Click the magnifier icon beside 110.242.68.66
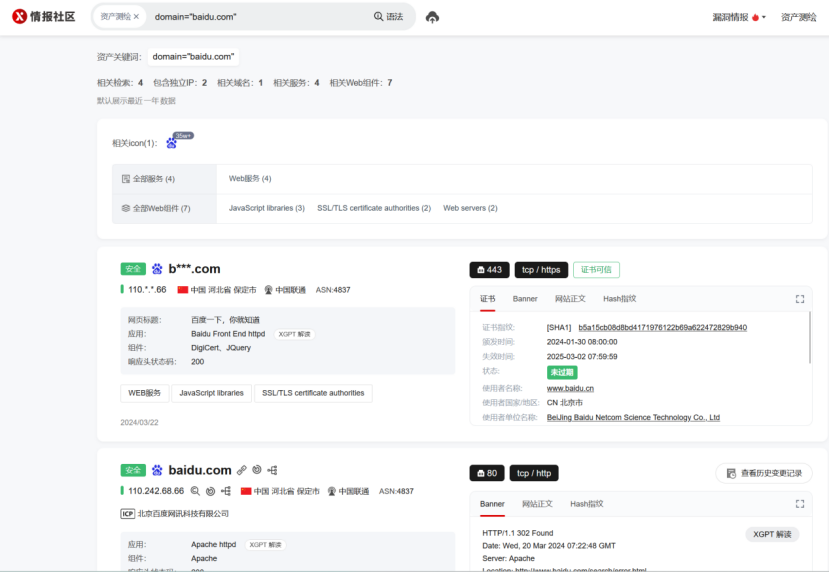830x572 pixels. click(195, 491)
